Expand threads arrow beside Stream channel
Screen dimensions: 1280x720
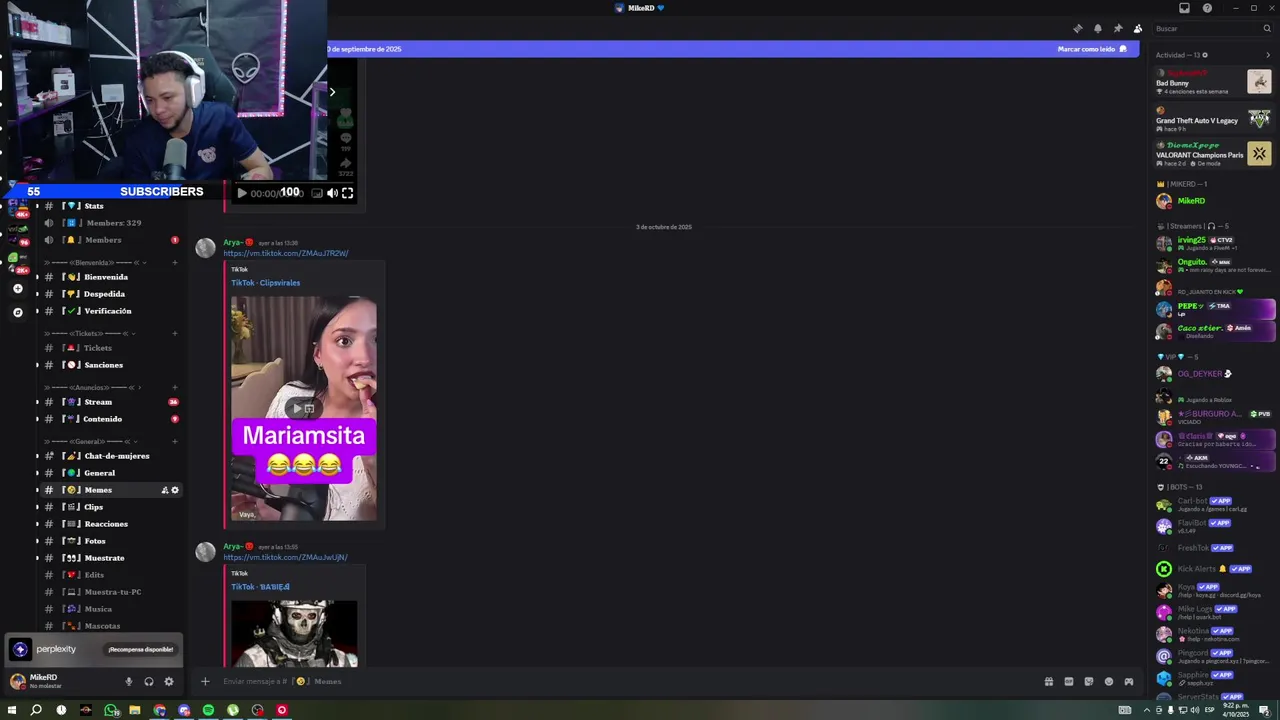tap(37, 402)
